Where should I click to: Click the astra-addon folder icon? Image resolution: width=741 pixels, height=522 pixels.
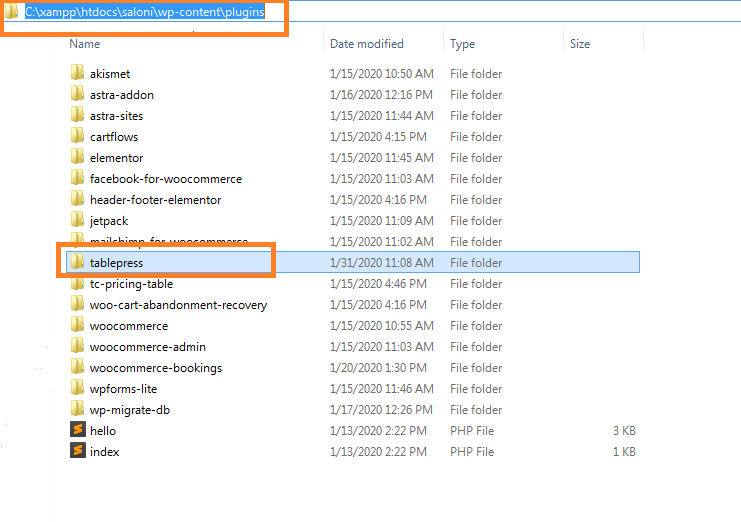pos(78,94)
